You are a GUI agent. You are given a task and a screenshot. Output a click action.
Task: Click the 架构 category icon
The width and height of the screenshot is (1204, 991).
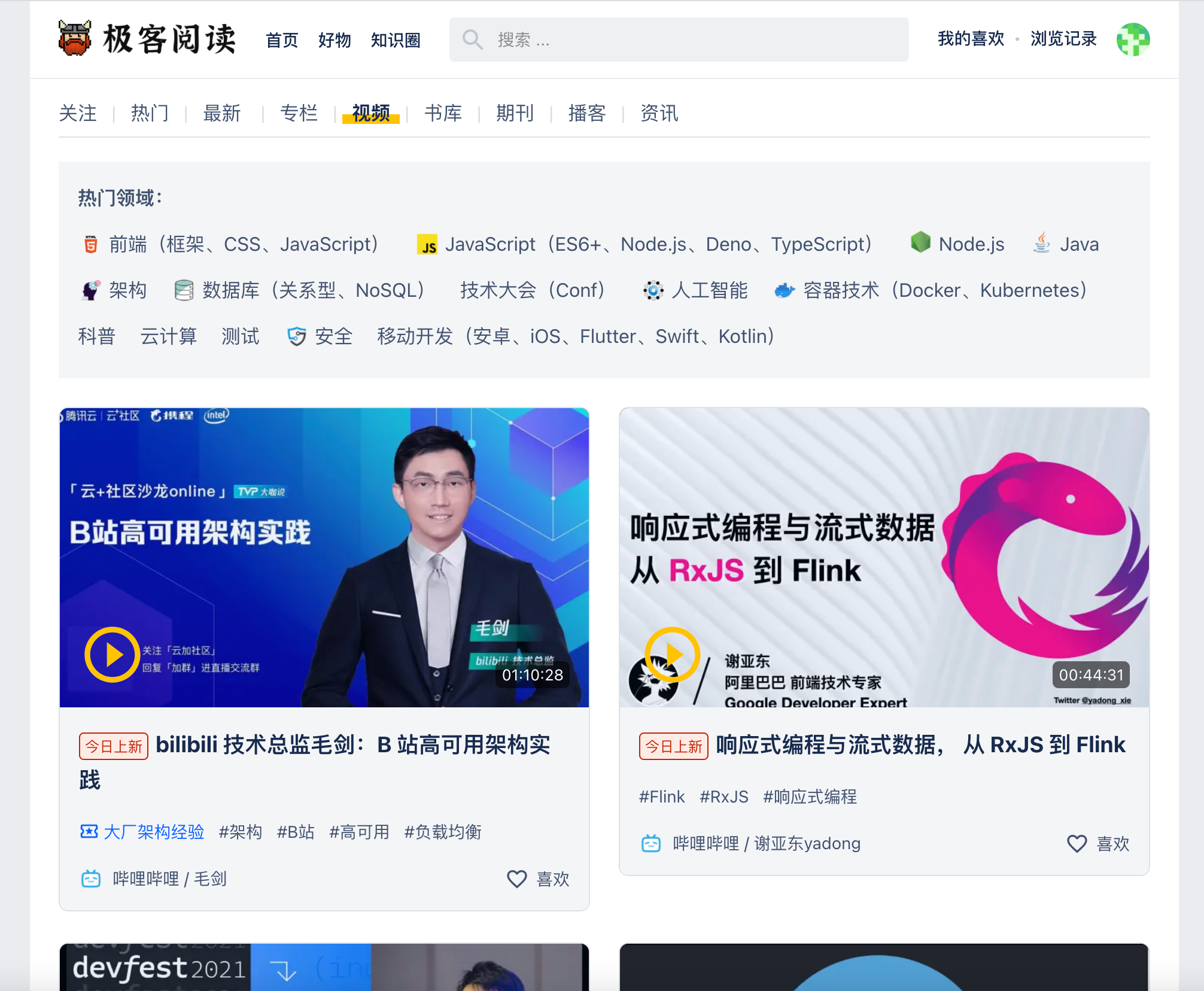click(x=91, y=291)
